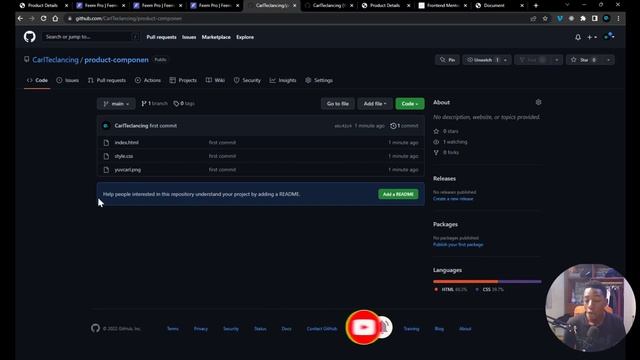Screen dimensions: 640x360
Task: Go to browser home icon
Action: [x=55, y=18]
